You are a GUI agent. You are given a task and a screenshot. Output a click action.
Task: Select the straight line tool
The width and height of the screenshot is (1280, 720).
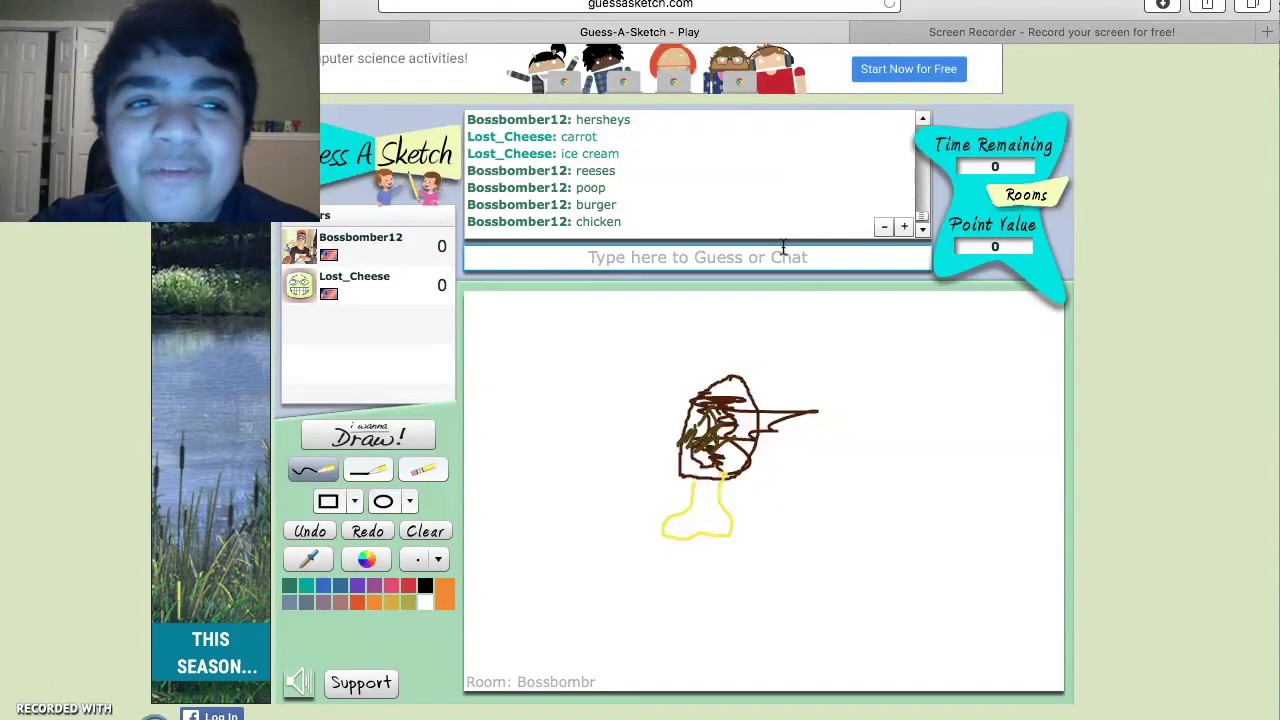pos(368,470)
